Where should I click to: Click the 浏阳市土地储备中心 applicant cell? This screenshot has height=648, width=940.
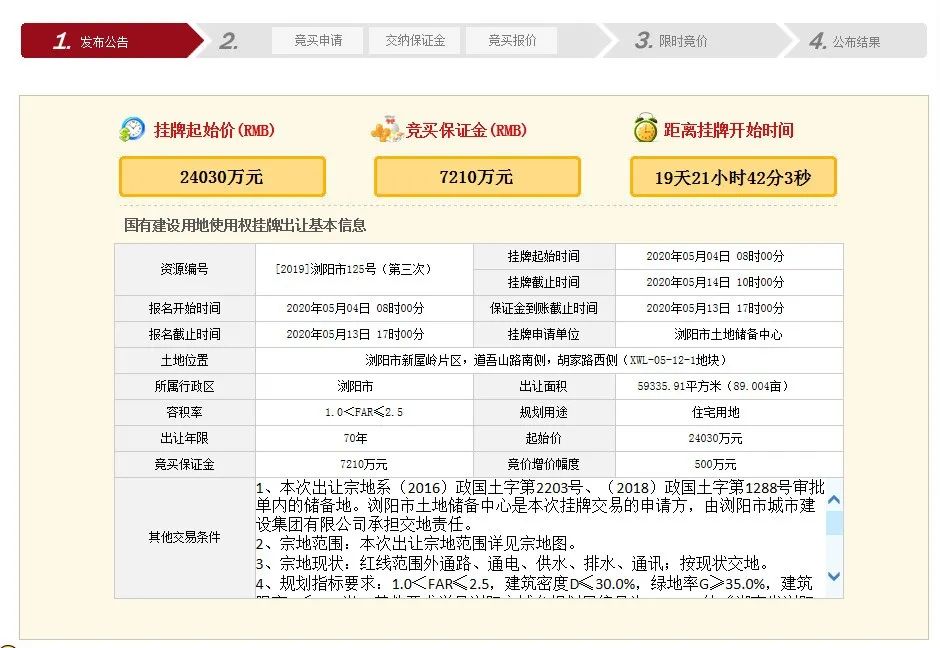728,334
